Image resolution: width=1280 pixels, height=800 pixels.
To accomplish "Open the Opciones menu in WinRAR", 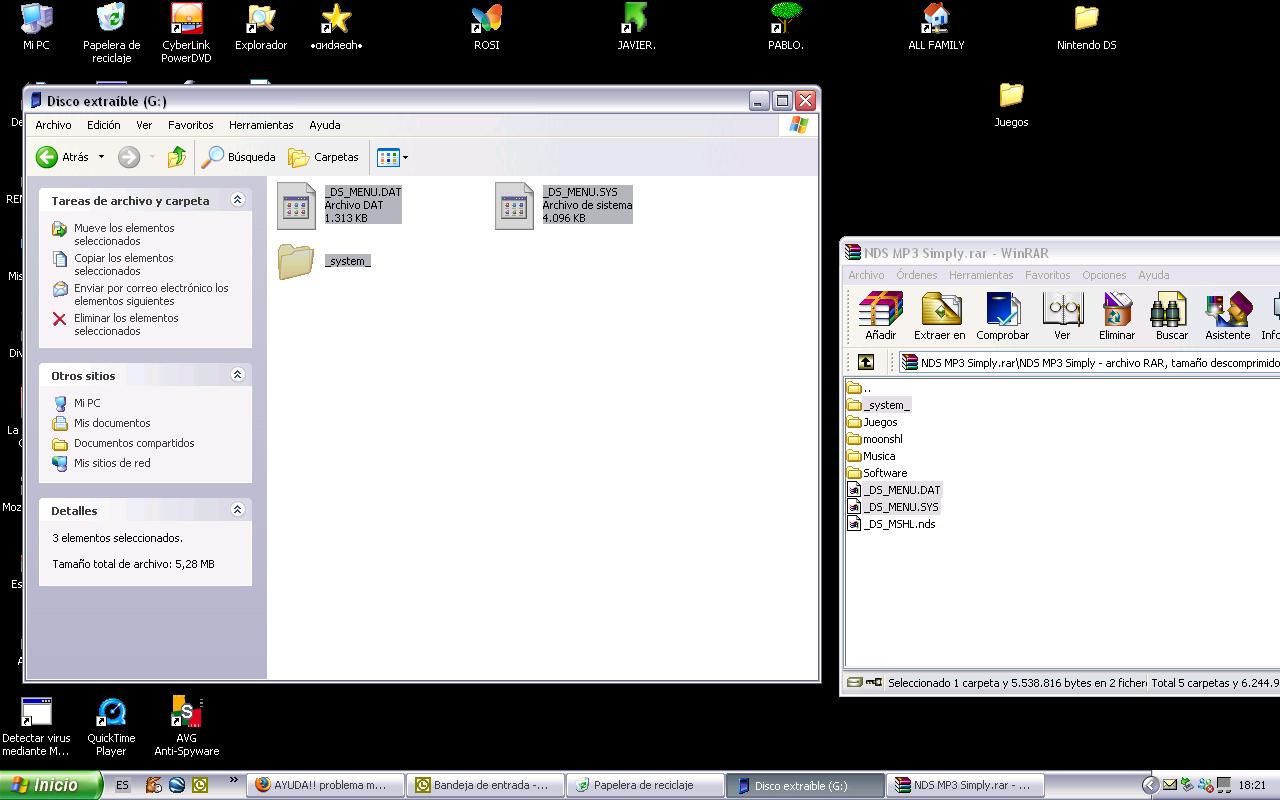I will pos(1104,275).
